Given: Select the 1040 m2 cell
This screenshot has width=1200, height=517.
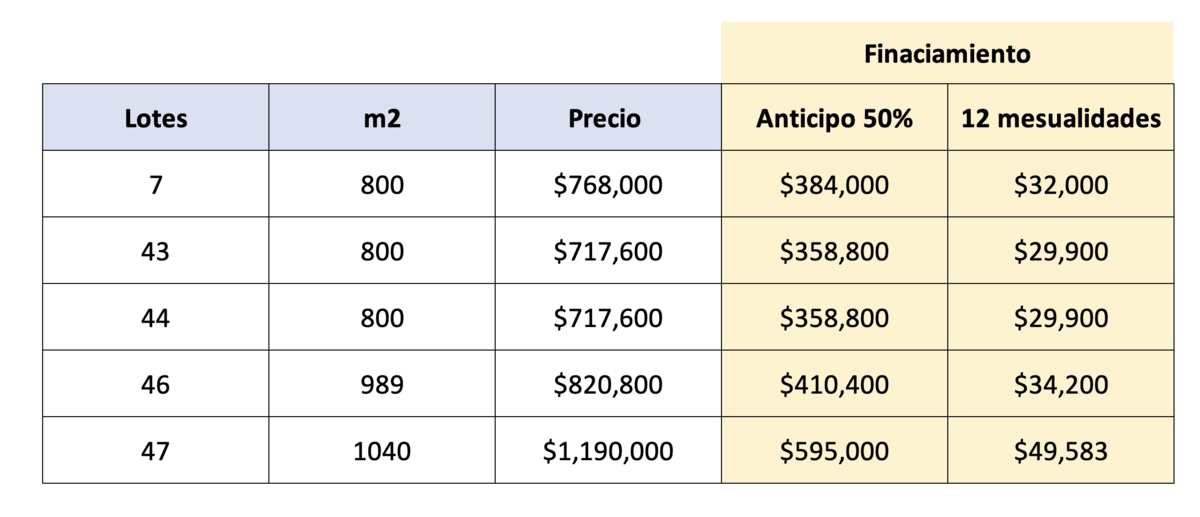Looking at the screenshot, I should tap(382, 451).
